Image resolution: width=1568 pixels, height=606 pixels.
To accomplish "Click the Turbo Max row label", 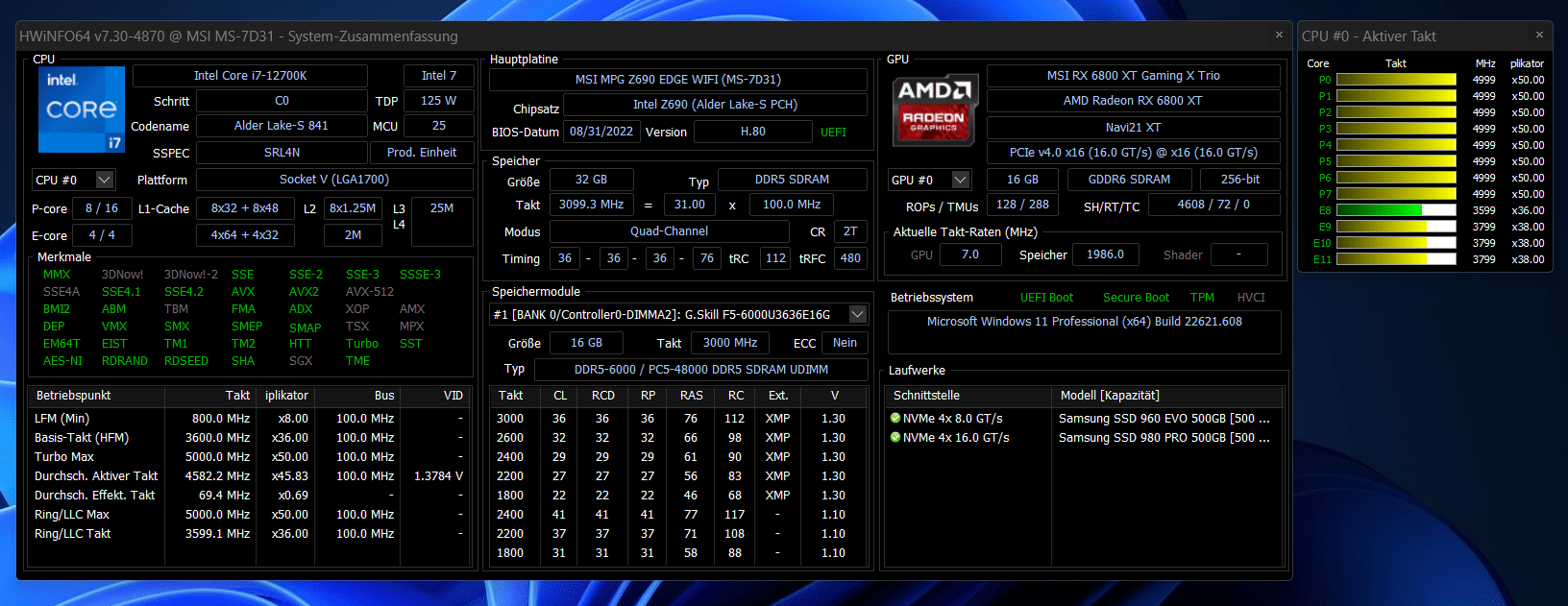I will (64, 457).
